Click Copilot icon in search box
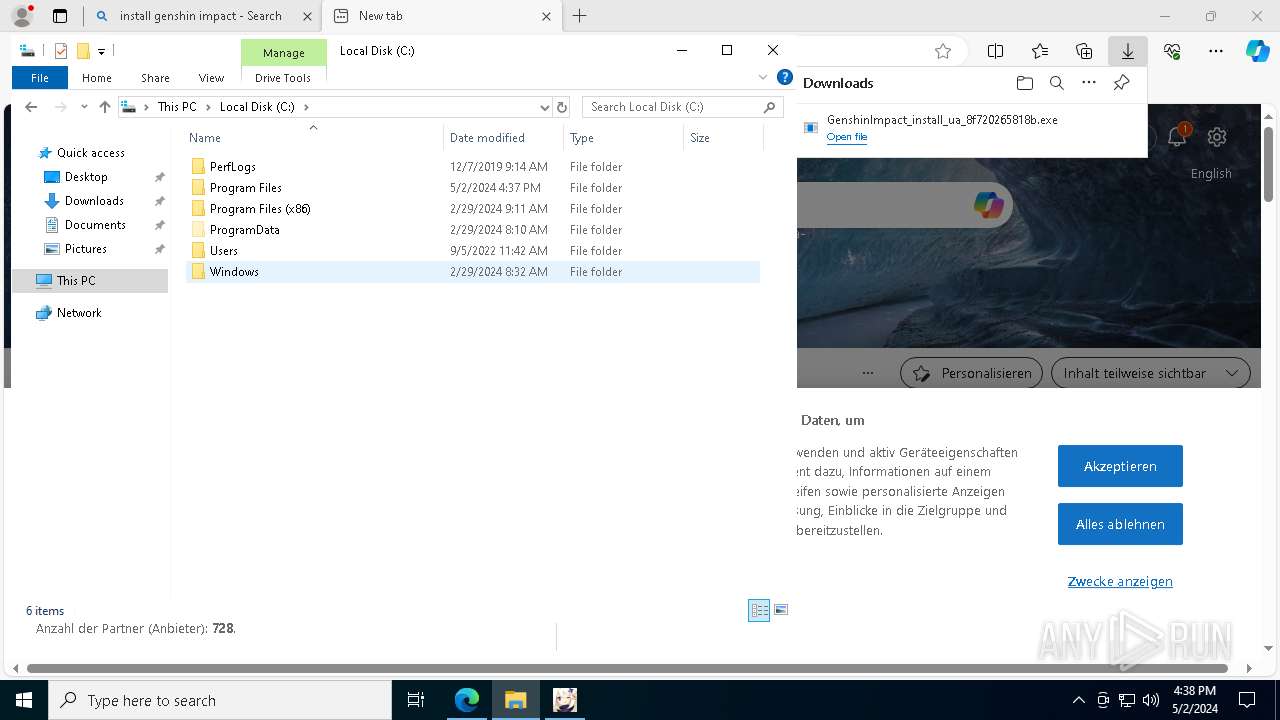This screenshot has width=1280, height=720. tap(988, 205)
